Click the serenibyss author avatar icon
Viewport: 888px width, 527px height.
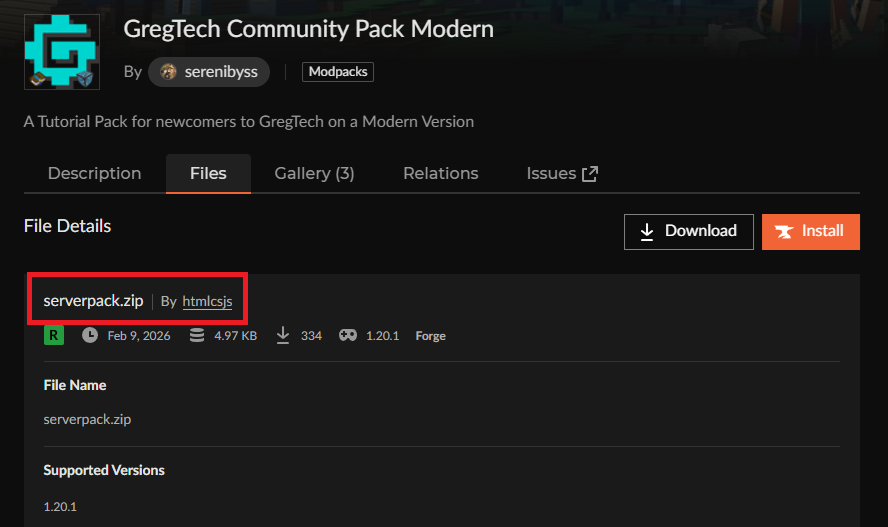tap(169, 72)
